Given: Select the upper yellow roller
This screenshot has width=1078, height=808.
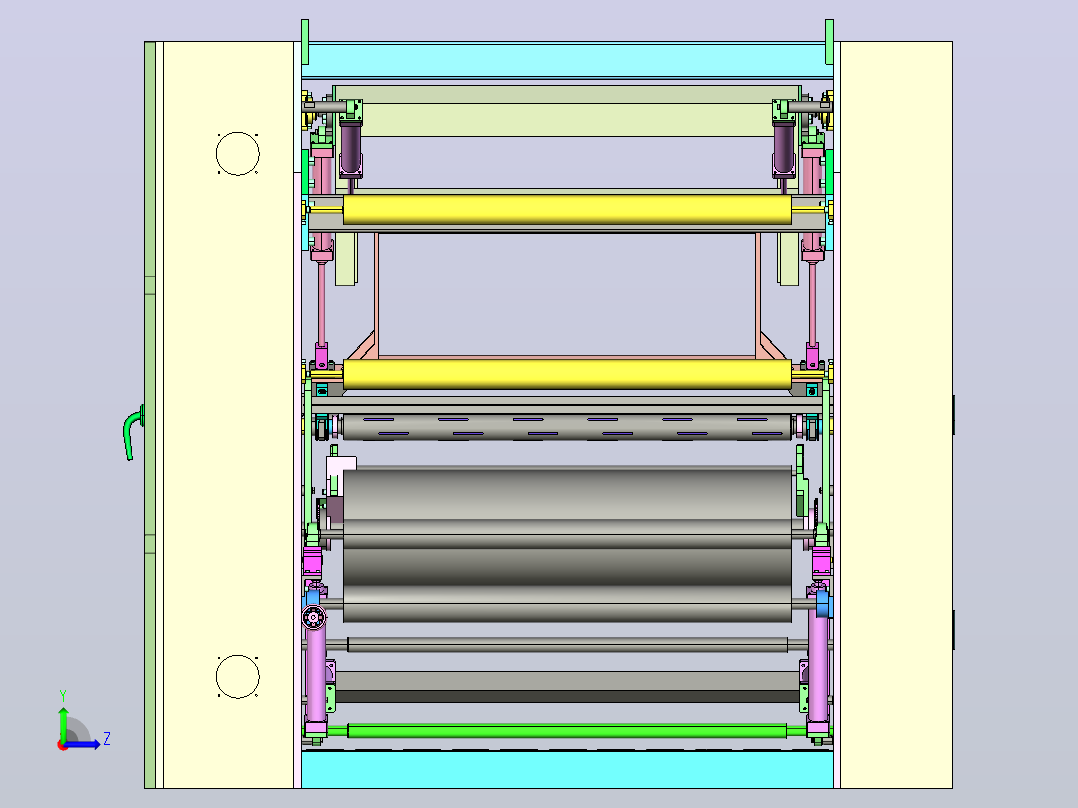Looking at the screenshot, I should pyautogui.click(x=567, y=209).
